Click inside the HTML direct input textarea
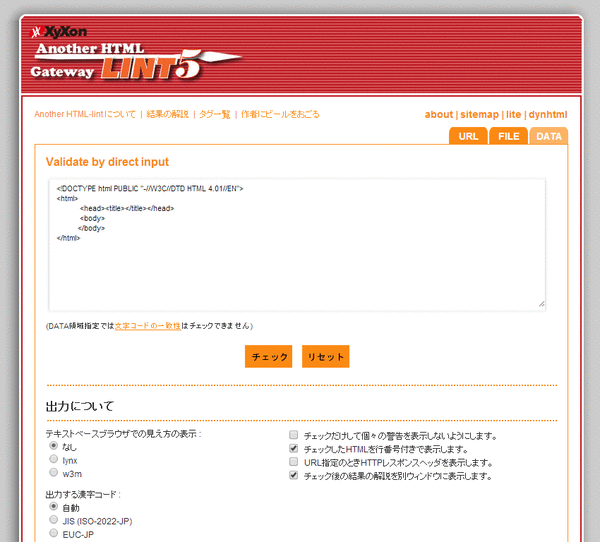This screenshot has width=600, height=542. (297, 245)
